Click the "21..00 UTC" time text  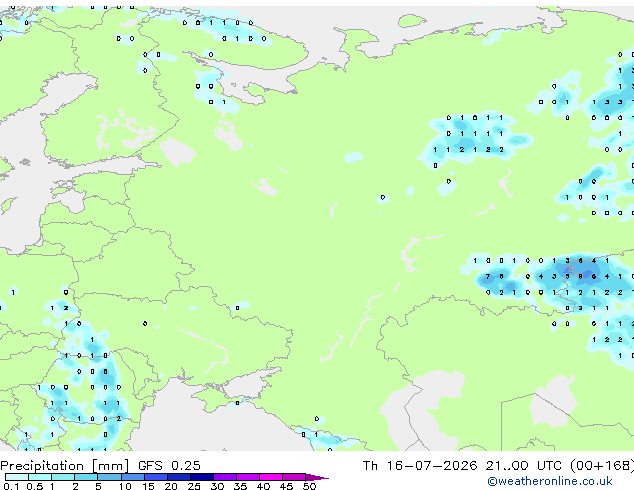pyautogui.click(x=524, y=466)
